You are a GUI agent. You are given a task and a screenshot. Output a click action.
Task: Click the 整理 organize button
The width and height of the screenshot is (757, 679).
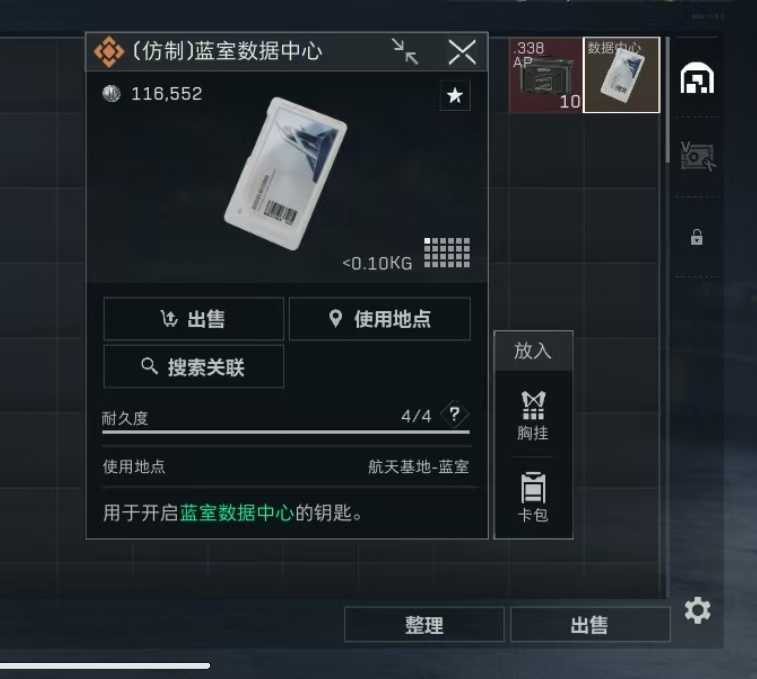pyautogui.click(x=424, y=625)
